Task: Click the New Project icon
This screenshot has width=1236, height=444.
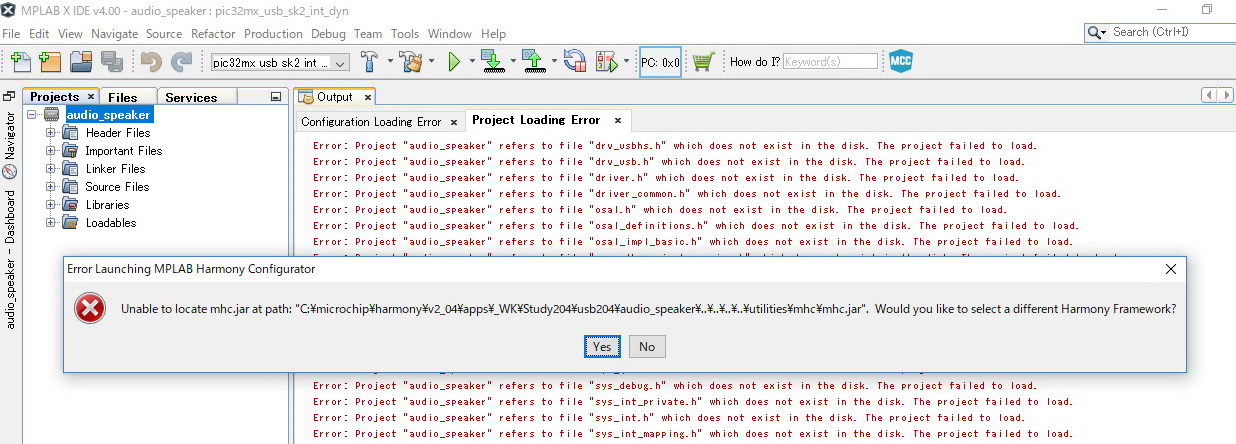Action: click(x=50, y=62)
